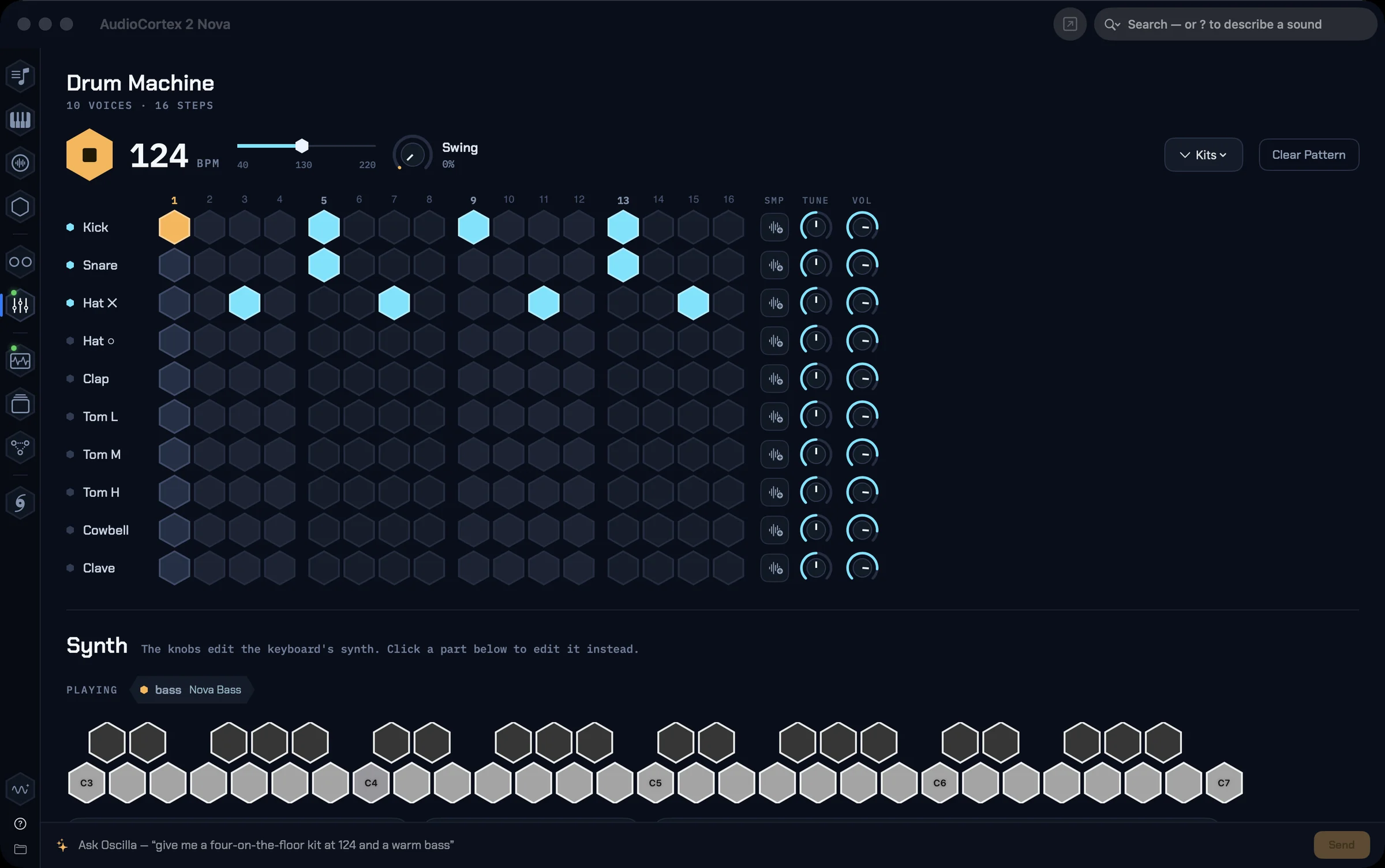Click the Clear Pattern button
Screen dimensions: 1385x868
coord(1308,155)
